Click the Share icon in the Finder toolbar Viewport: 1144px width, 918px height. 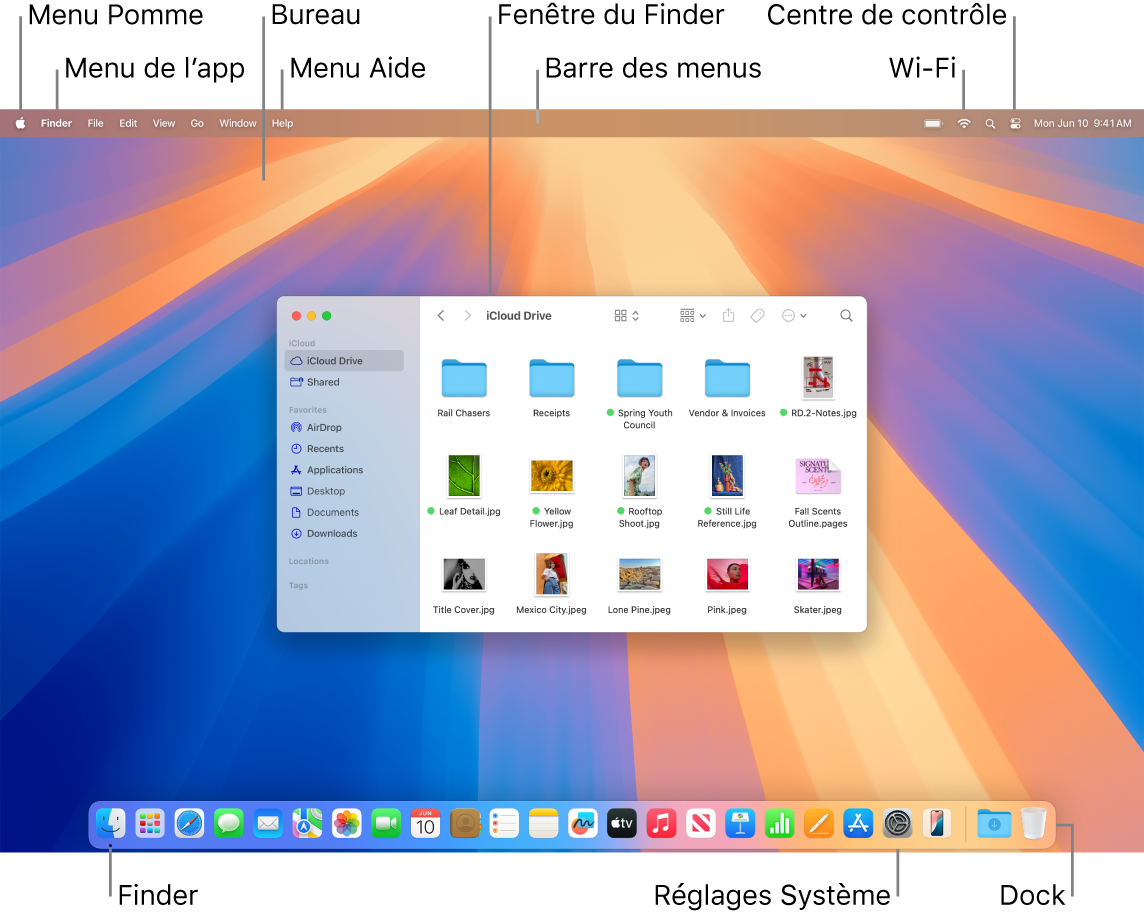point(728,315)
